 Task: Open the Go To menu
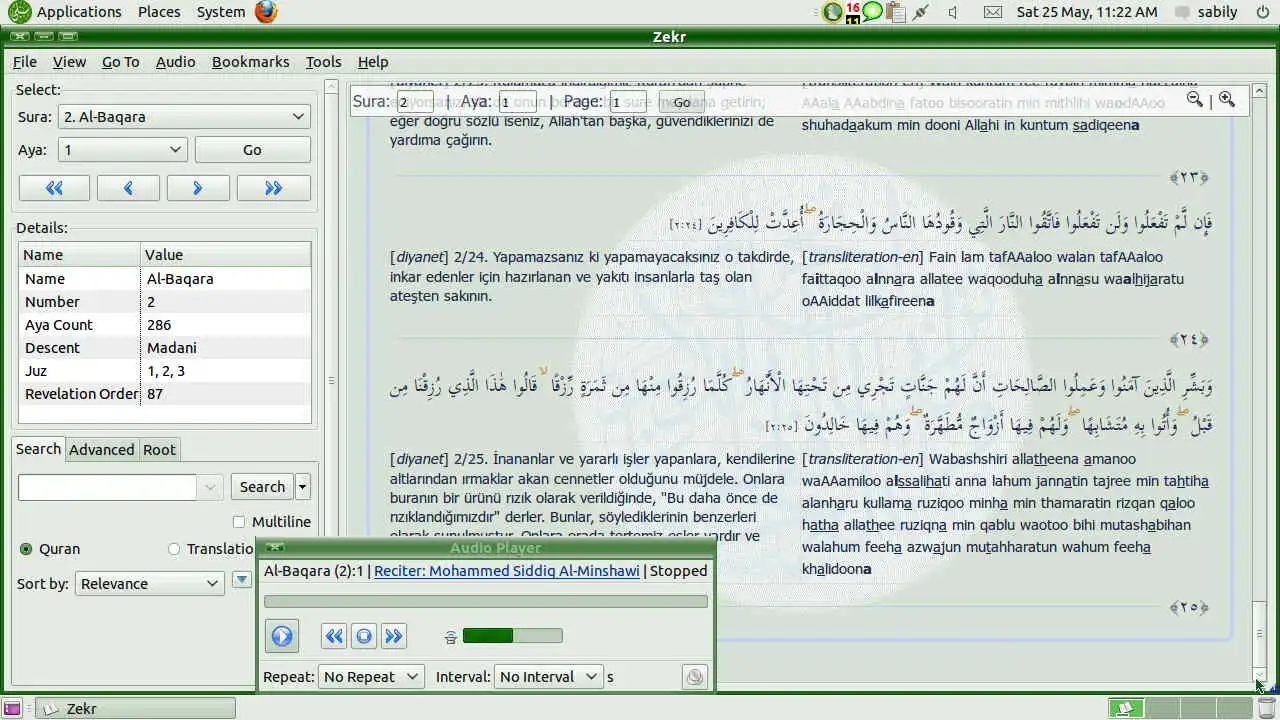pos(120,62)
